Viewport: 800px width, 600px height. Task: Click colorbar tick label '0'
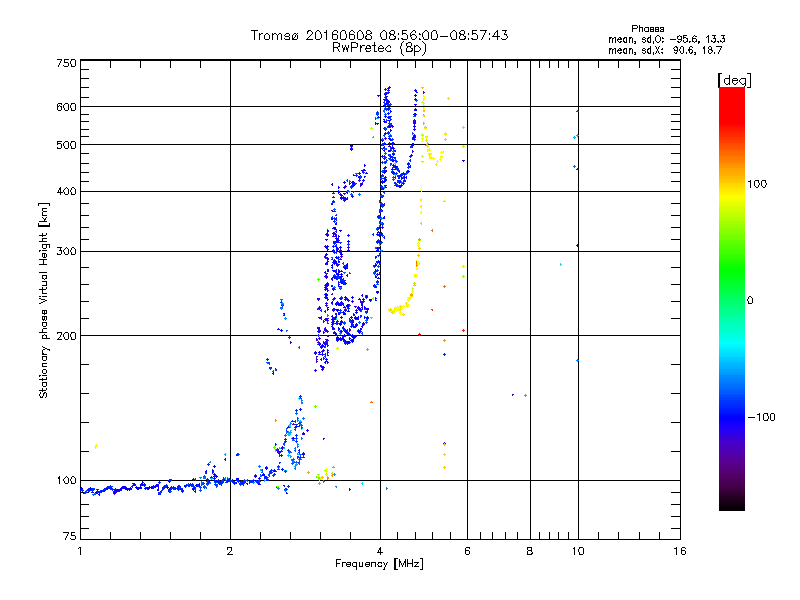coord(750,301)
